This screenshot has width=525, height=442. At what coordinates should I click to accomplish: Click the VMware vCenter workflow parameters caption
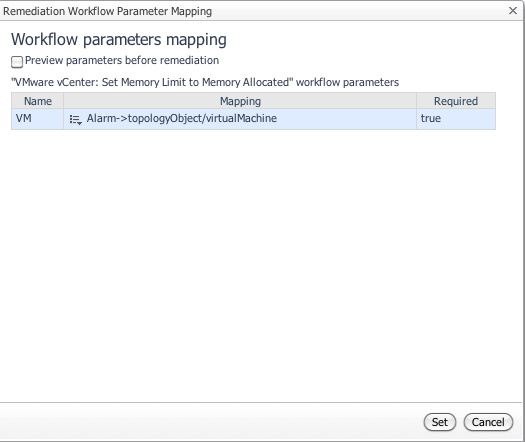pos(205,82)
